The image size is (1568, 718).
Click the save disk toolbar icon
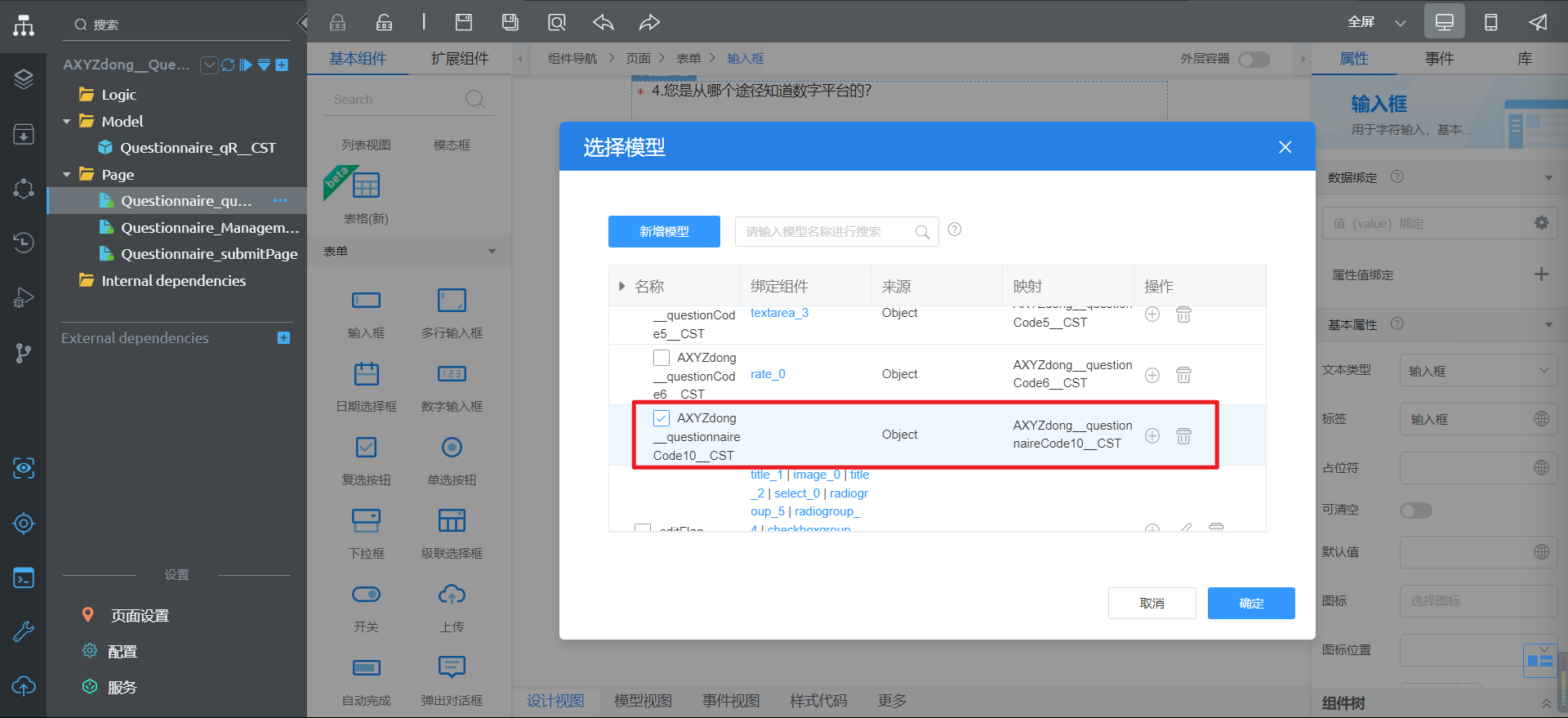click(x=464, y=22)
